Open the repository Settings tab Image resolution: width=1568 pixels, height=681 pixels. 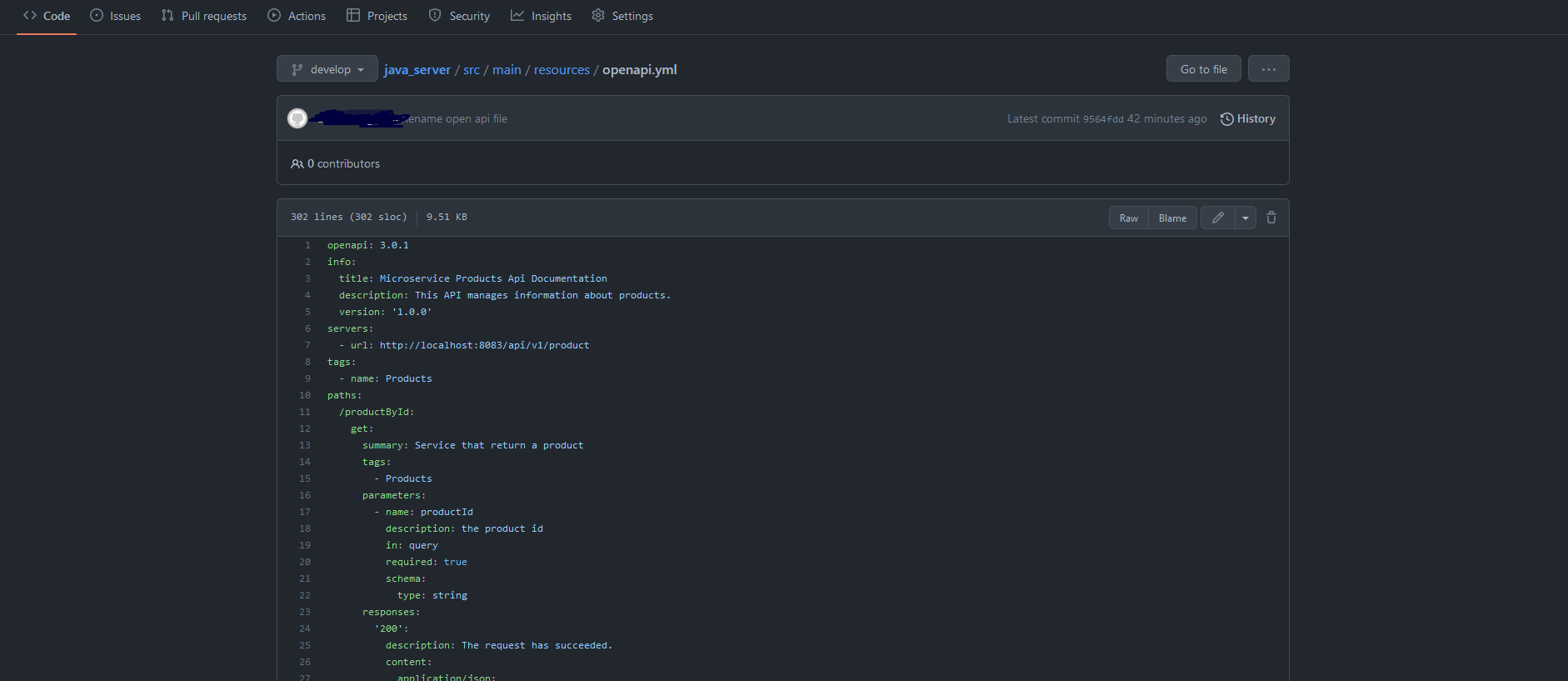[622, 15]
